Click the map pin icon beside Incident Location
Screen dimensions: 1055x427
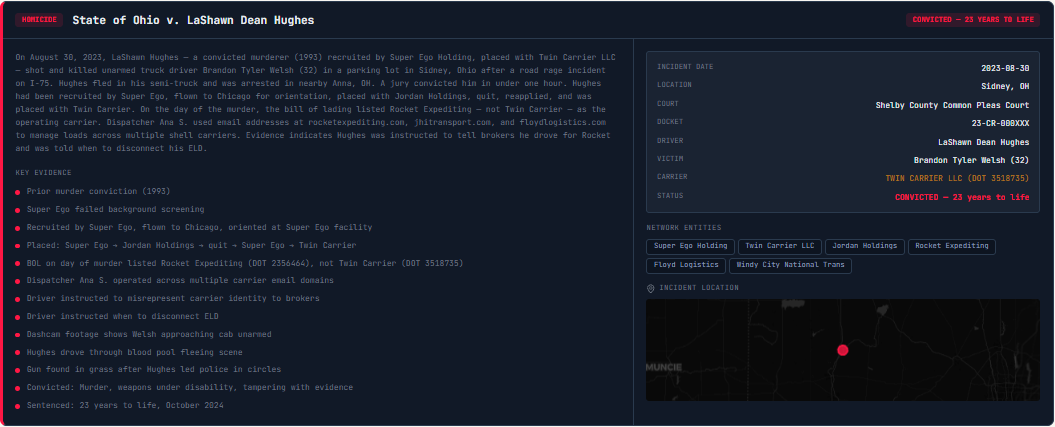pos(651,288)
